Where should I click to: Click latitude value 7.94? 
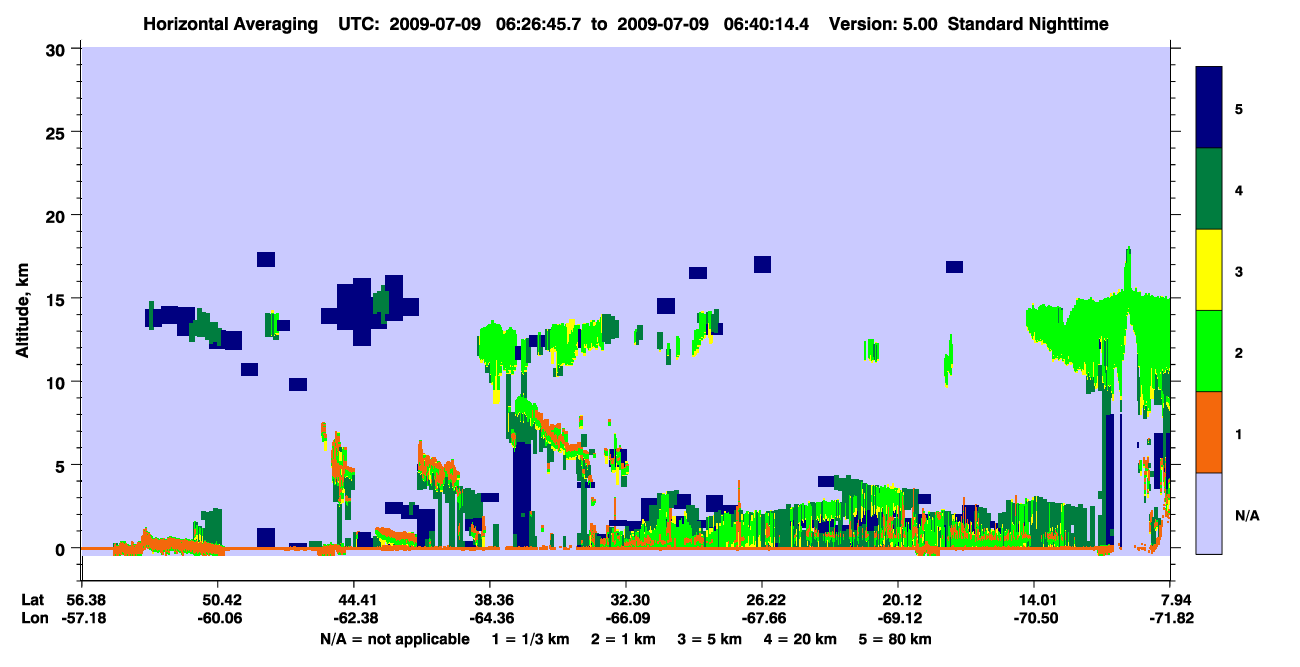click(x=1170, y=600)
